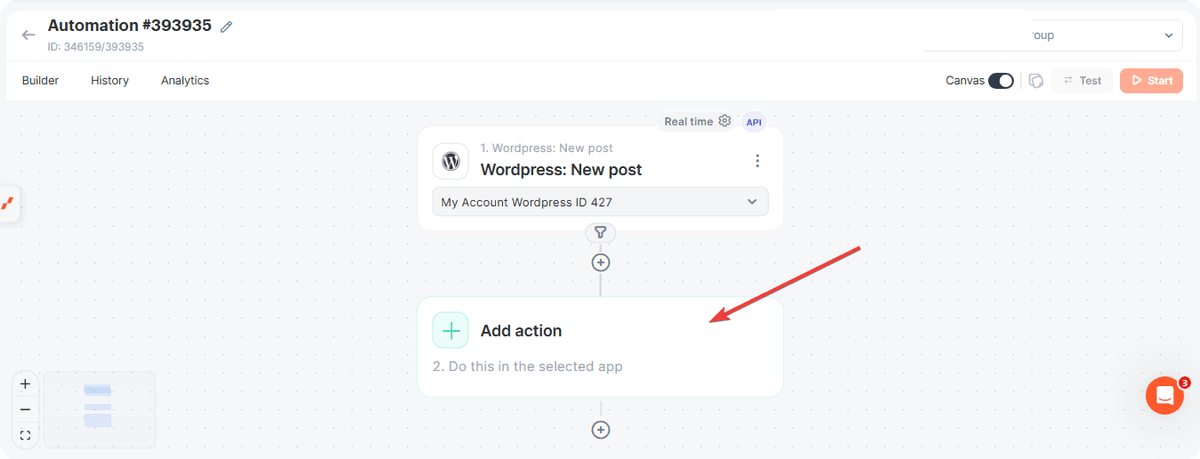Add a step with the plus under the filter

600,263
